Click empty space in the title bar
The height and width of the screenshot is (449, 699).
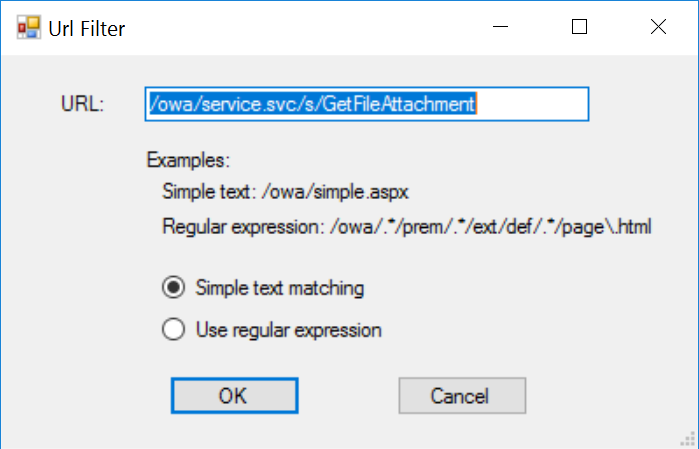(x=300, y=28)
